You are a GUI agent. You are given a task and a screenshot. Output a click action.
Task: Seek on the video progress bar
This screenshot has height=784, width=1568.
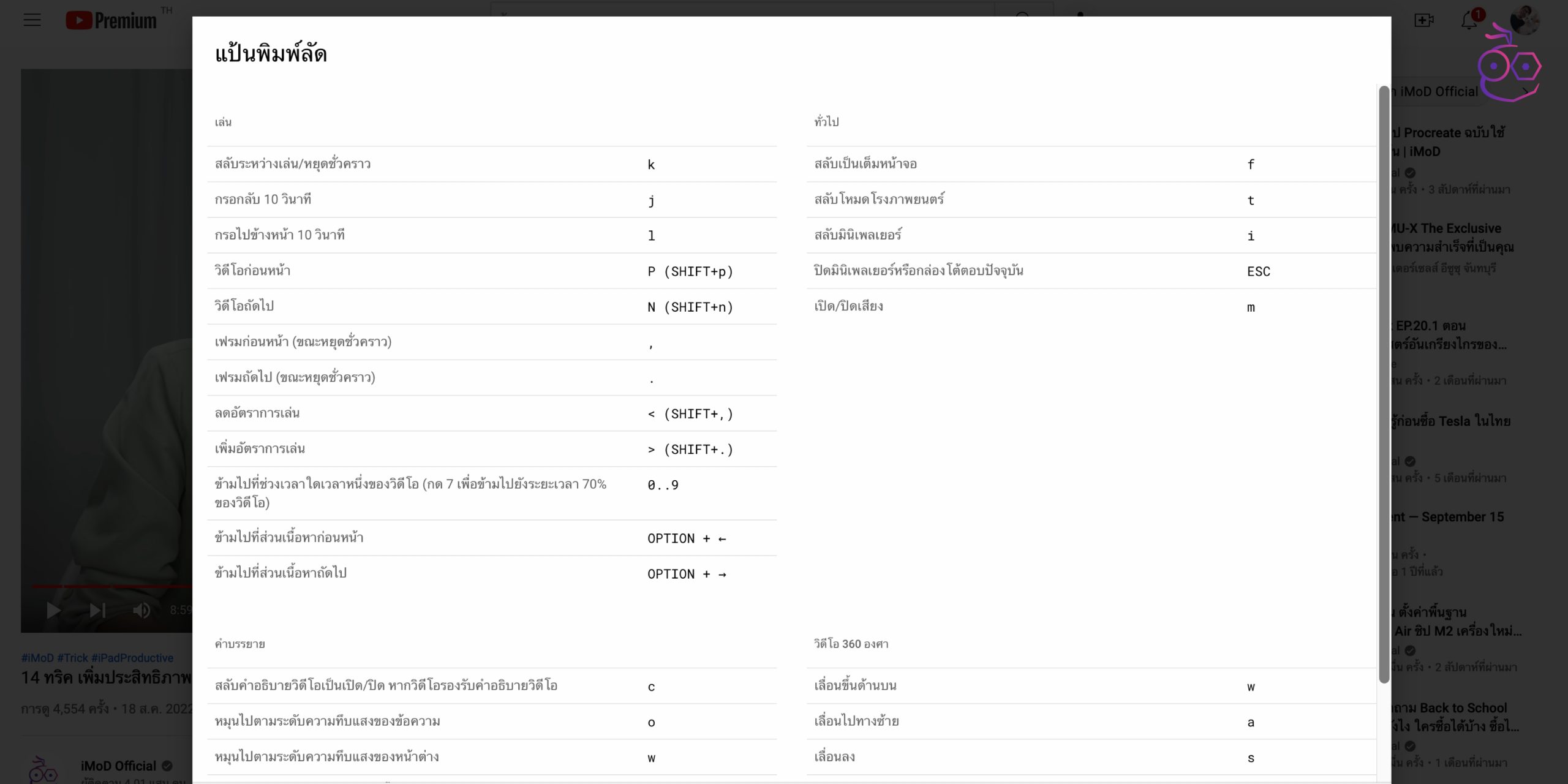[x=110, y=586]
